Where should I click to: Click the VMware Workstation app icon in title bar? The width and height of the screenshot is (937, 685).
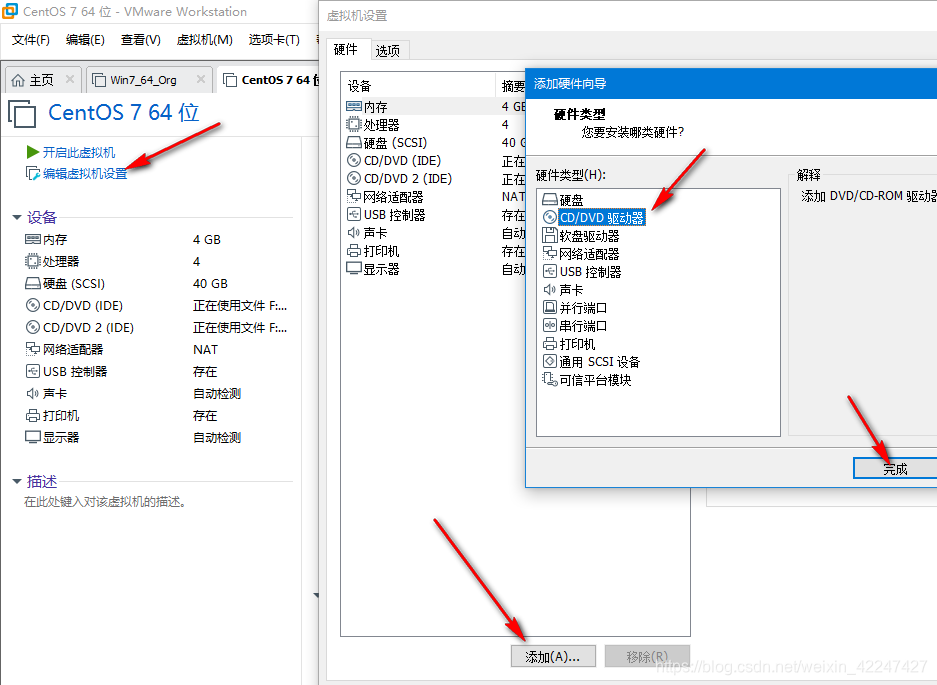tap(10, 11)
